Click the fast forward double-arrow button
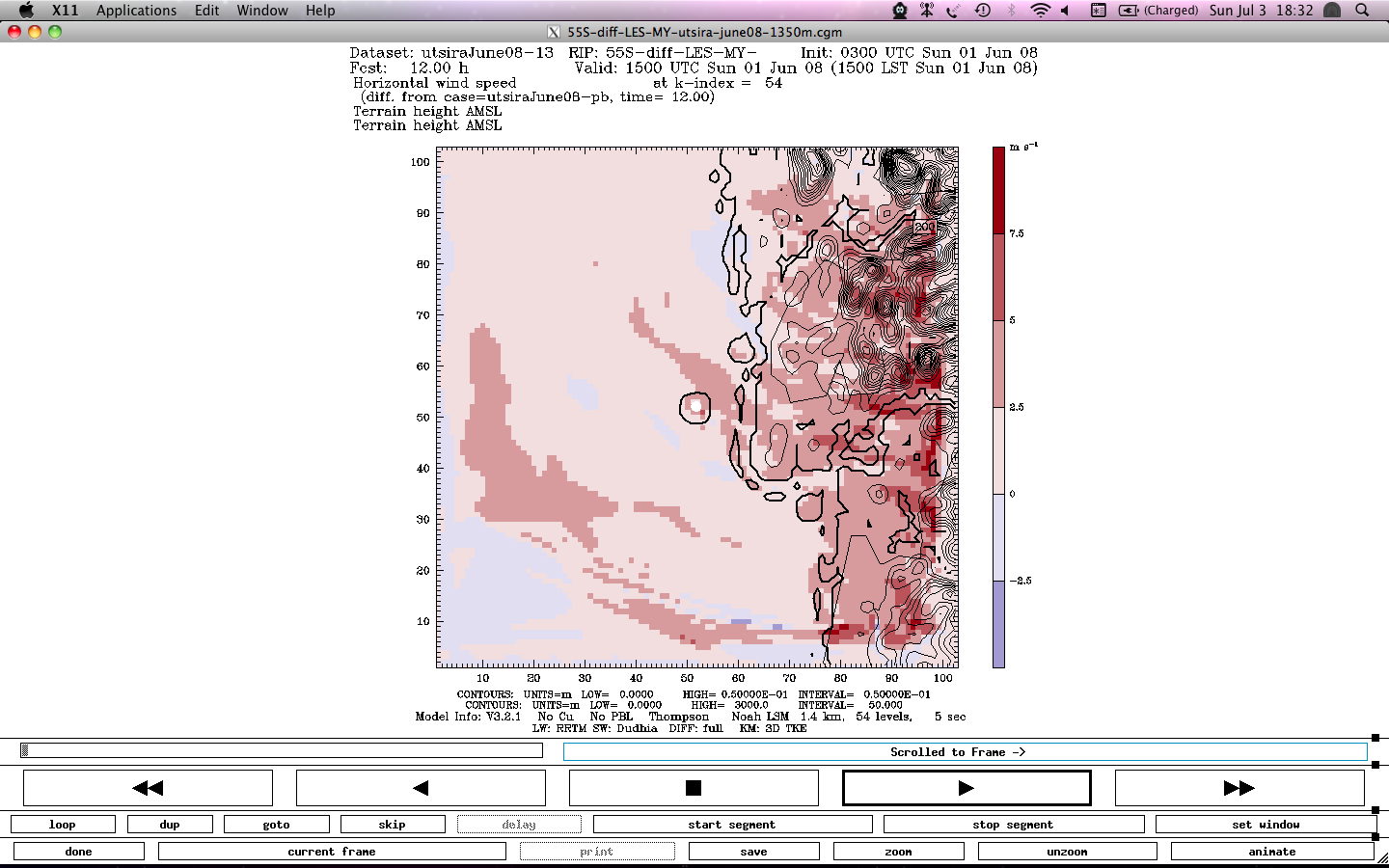Viewport: 1389px width, 868px height. coord(1239,788)
